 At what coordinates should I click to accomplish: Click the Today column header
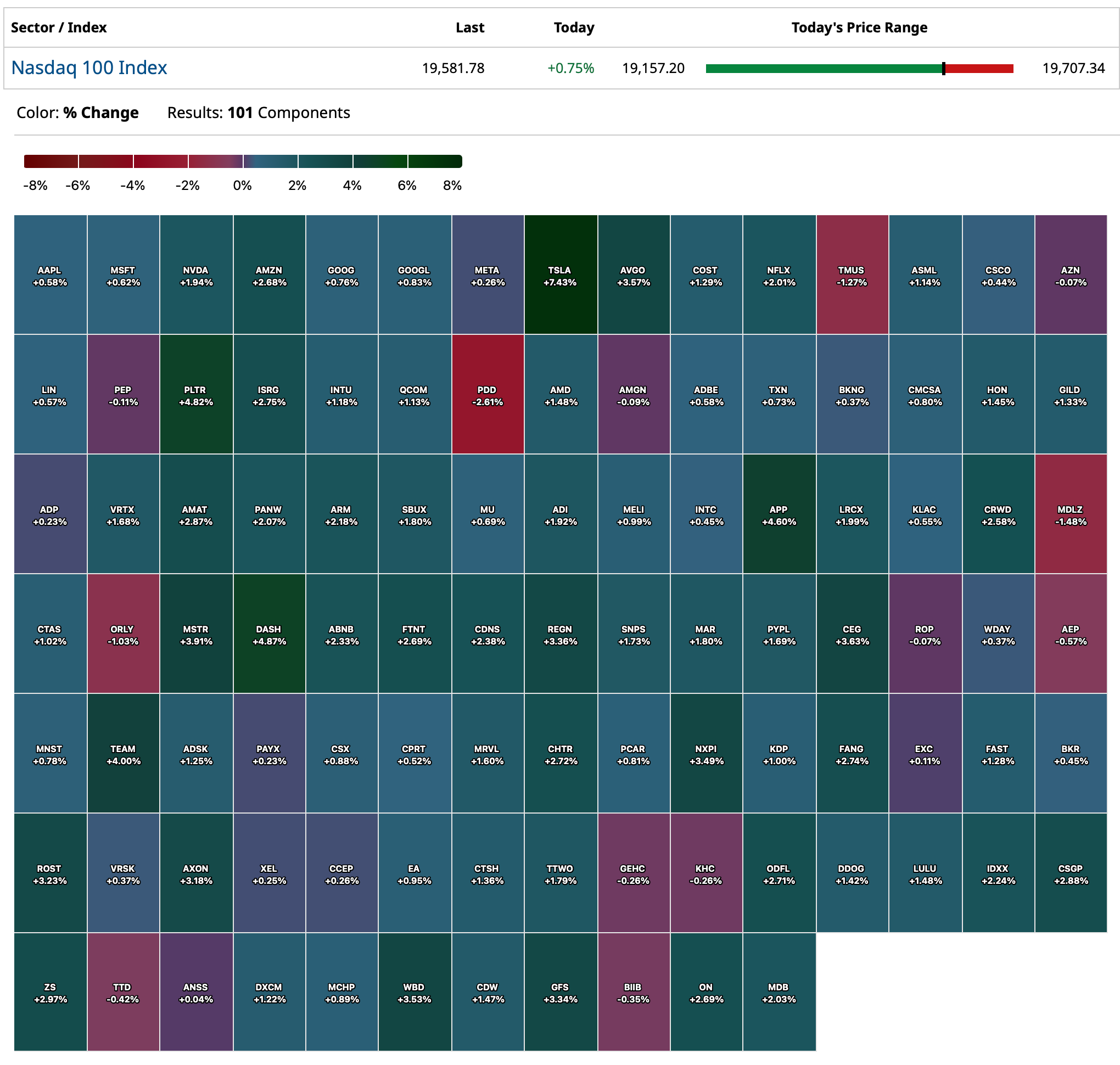pyautogui.click(x=573, y=27)
